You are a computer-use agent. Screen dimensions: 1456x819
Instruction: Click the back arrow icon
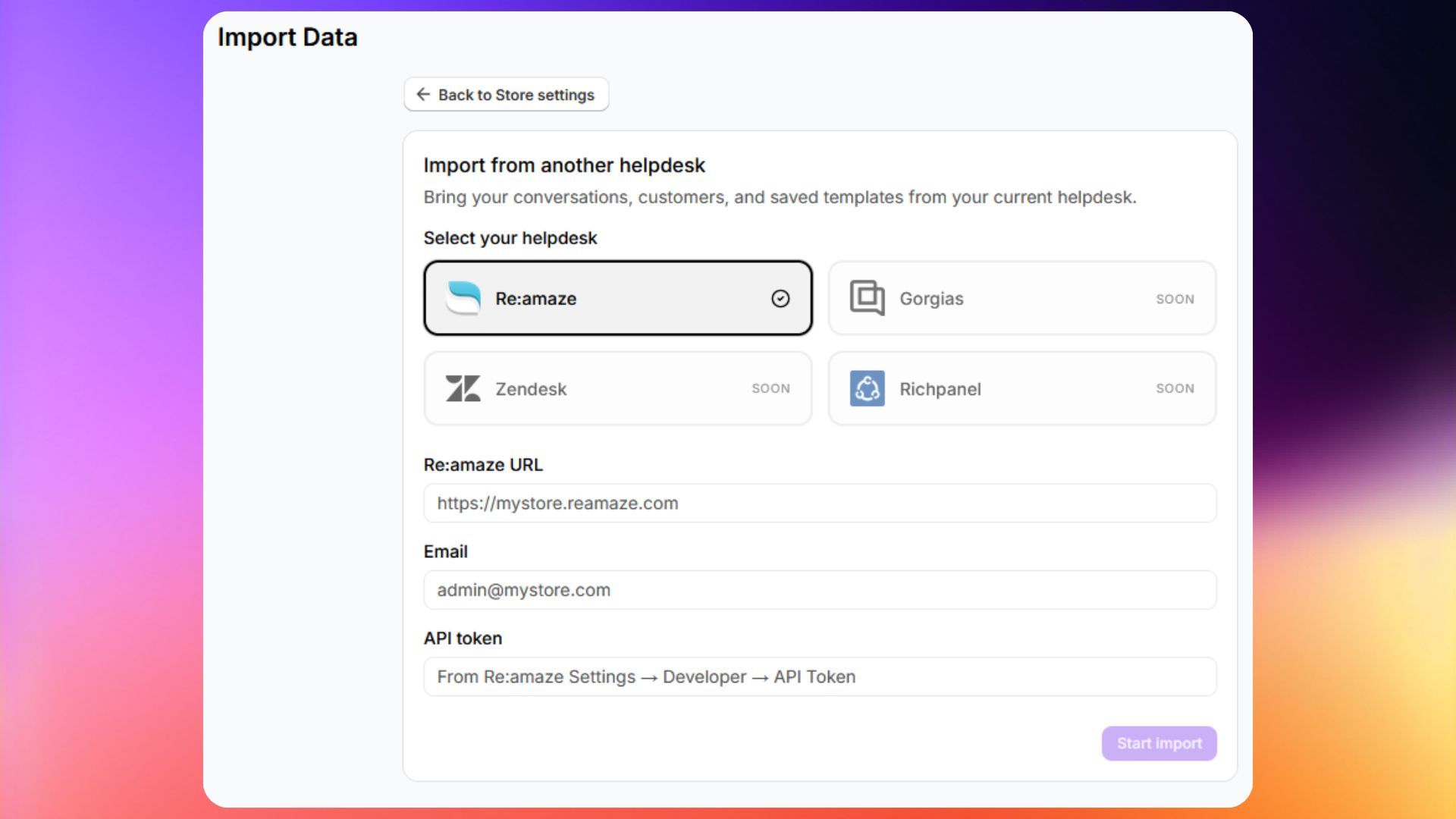tap(423, 94)
